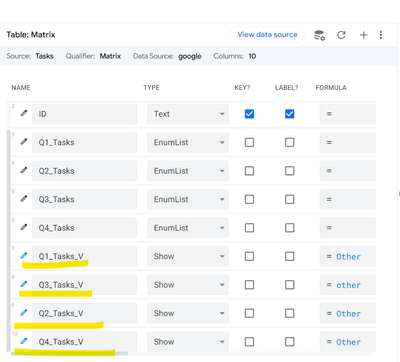Open the Text type dropdown for ID
The height and width of the screenshot is (362, 400).
click(x=188, y=114)
